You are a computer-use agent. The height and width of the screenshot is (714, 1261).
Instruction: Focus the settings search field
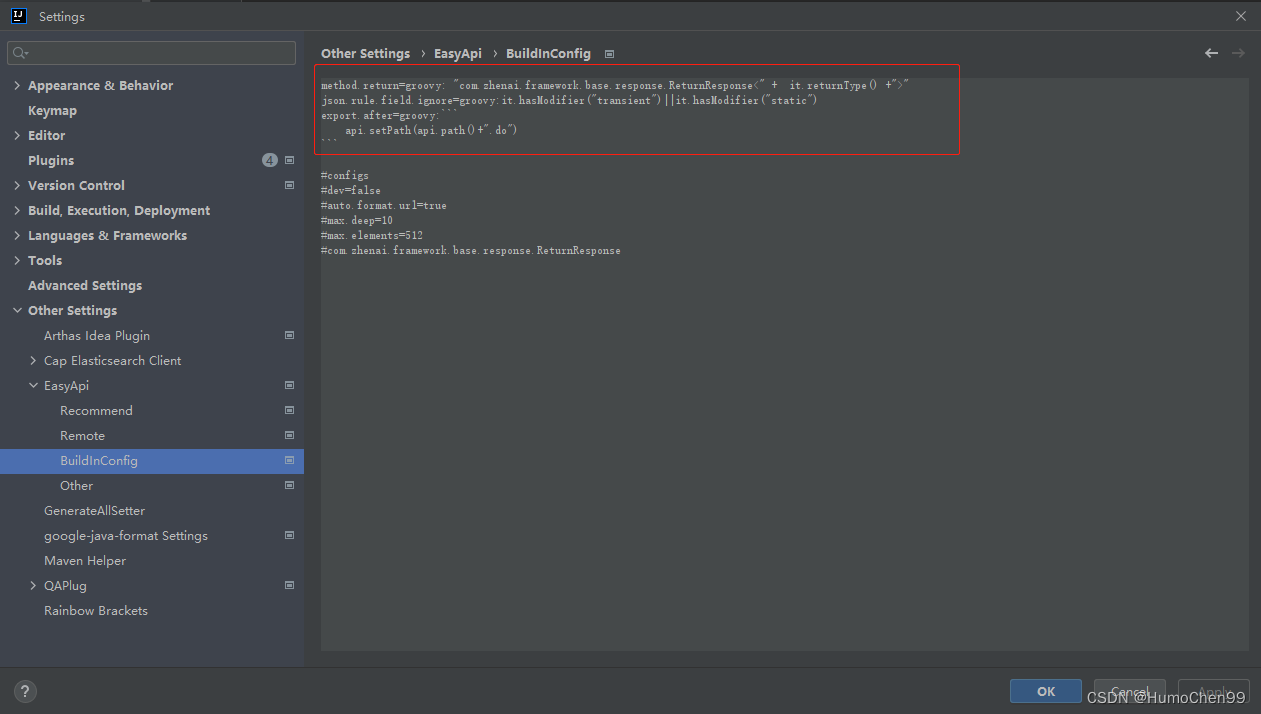click(152, 53)
